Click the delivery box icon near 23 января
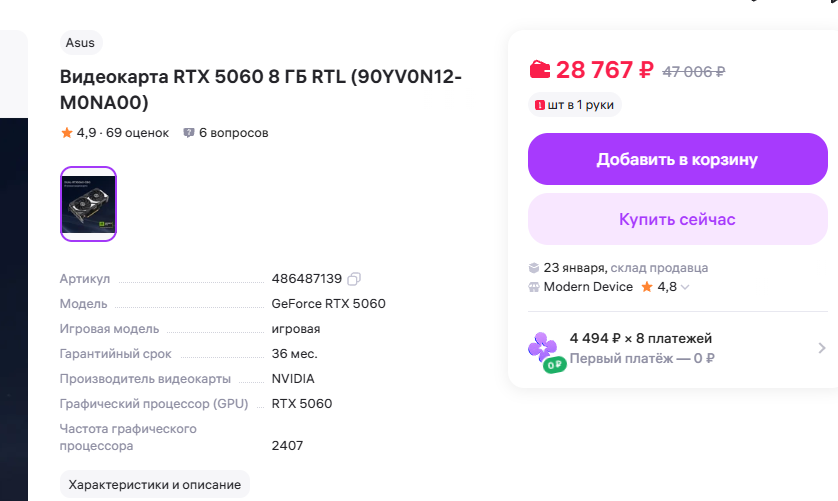The image size is (838, 501). [x=534, y=268]
